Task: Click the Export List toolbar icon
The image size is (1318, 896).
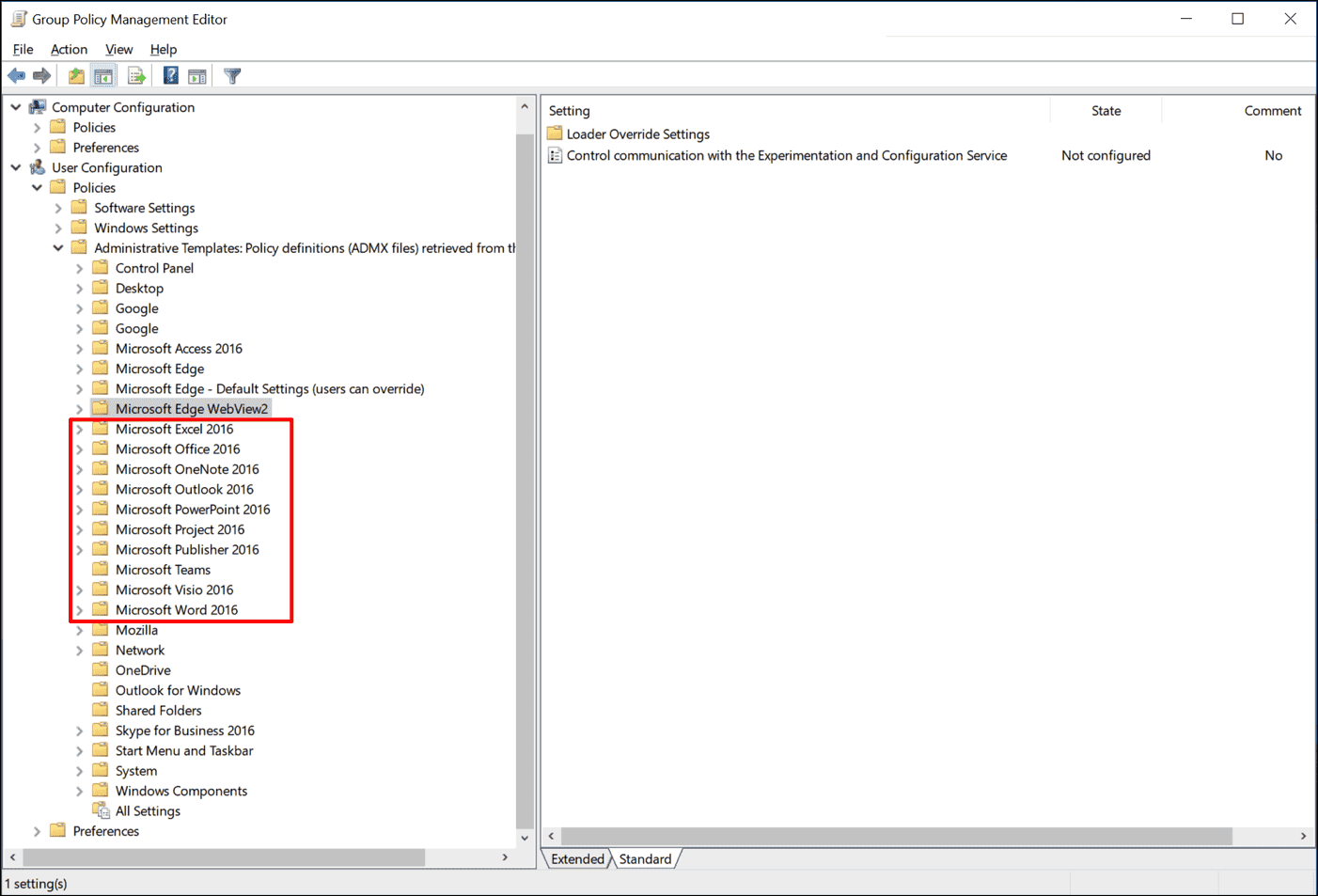Action: (x=136, y=75)
